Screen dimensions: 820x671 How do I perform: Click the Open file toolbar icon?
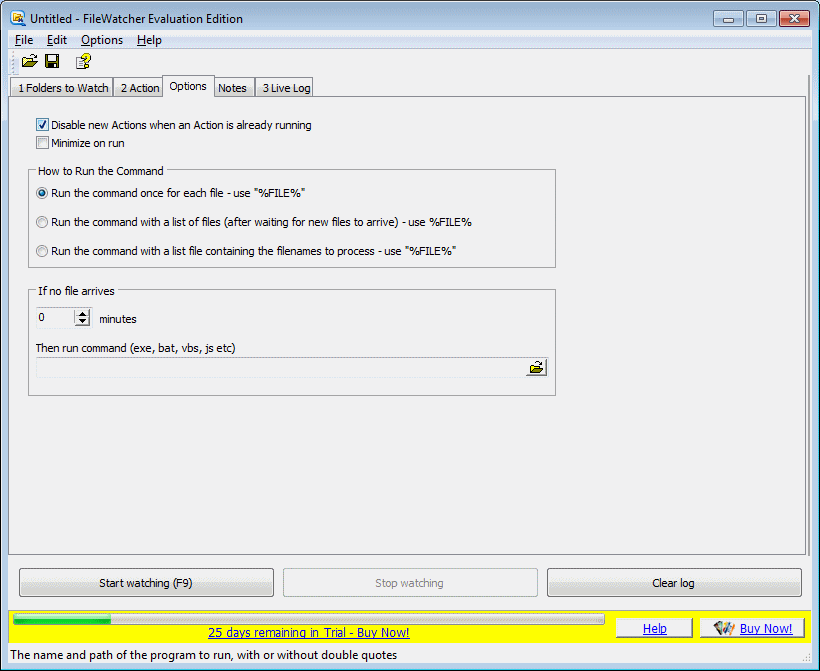pyautogui.click(x=29, y=62)
